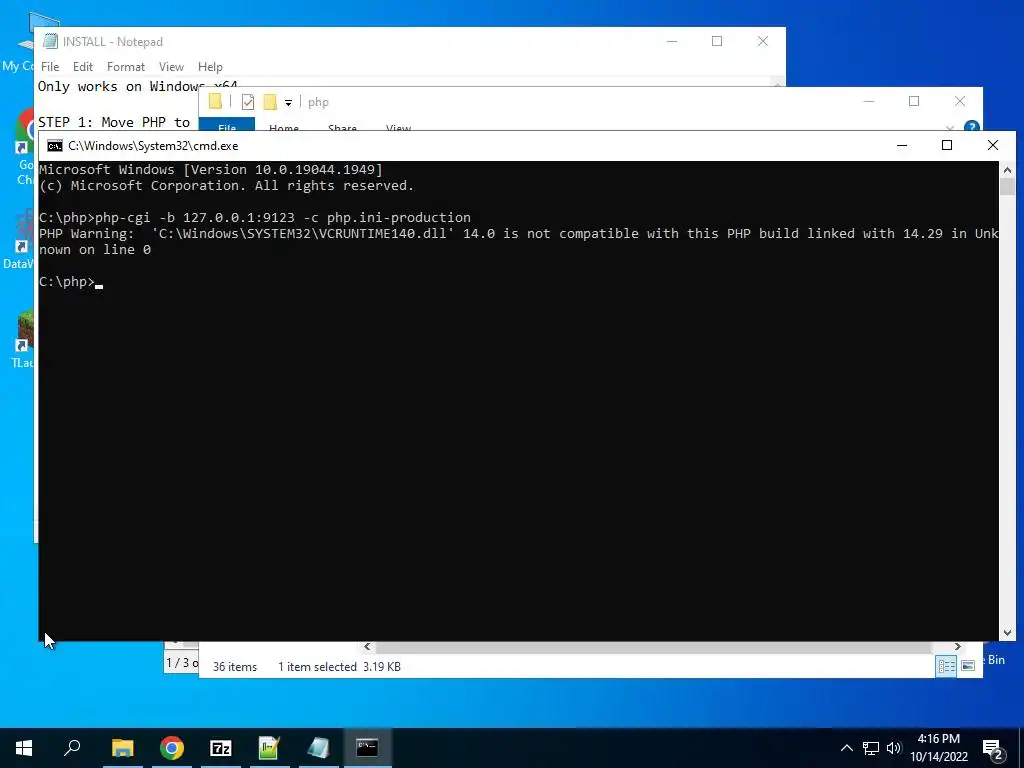Open 7-Zip from the taskbar
The height and width of the screenshot is (768, 1024).
click(221, 748)
